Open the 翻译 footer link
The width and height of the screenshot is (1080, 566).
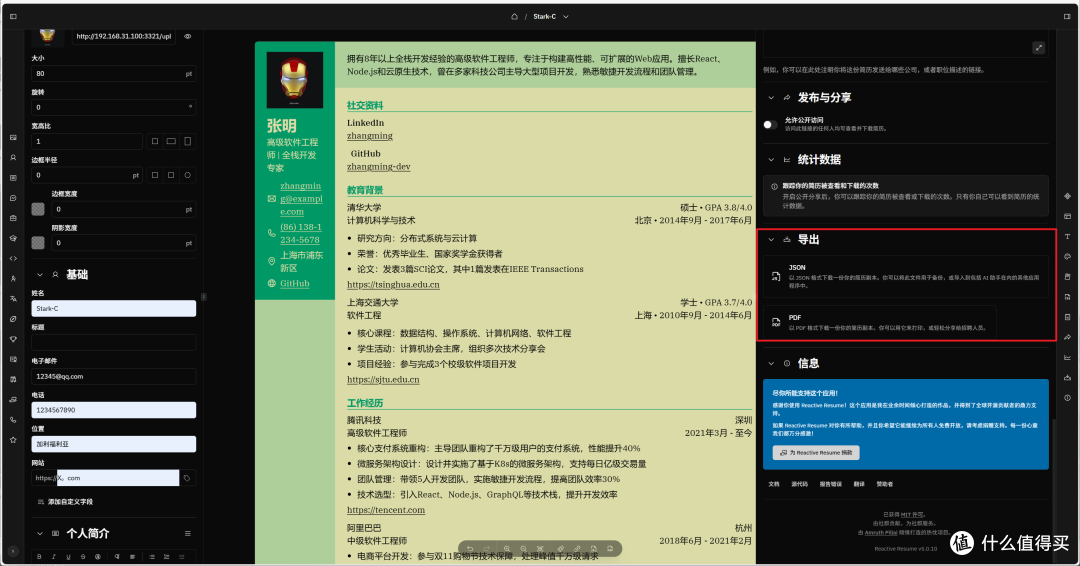coord(859,484)
